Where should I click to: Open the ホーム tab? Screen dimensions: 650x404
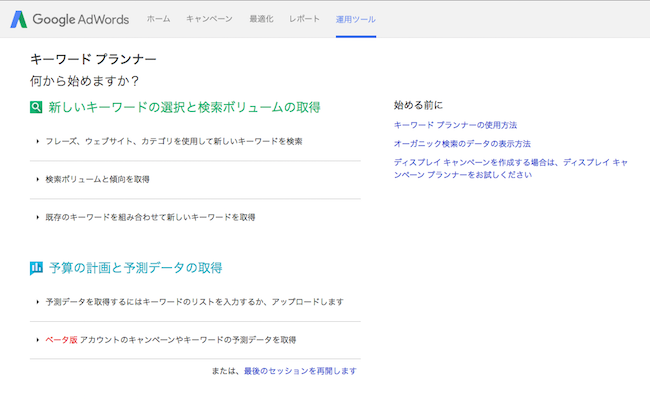[x=158, y=19]
